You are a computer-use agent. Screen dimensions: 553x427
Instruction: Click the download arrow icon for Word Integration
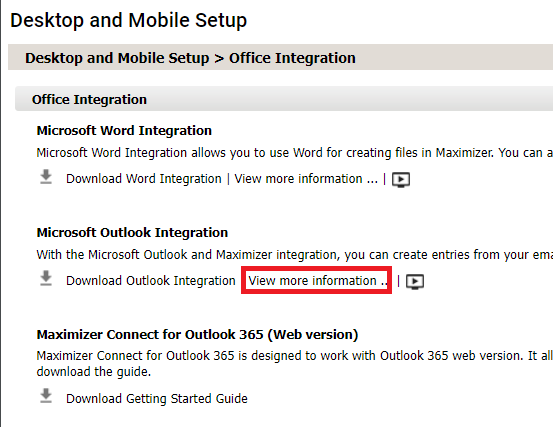coord(46,177)
